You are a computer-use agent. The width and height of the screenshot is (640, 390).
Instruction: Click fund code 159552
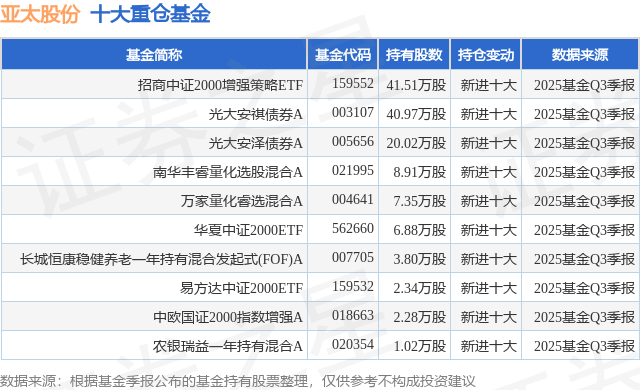pyautogui.click(x=353, y=84)
